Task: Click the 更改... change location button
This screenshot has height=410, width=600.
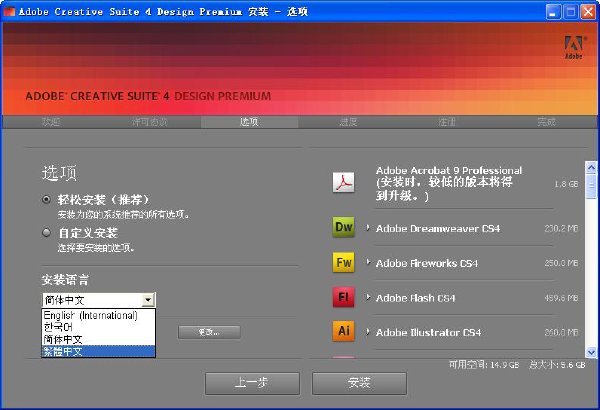Action: pos(209,332)
